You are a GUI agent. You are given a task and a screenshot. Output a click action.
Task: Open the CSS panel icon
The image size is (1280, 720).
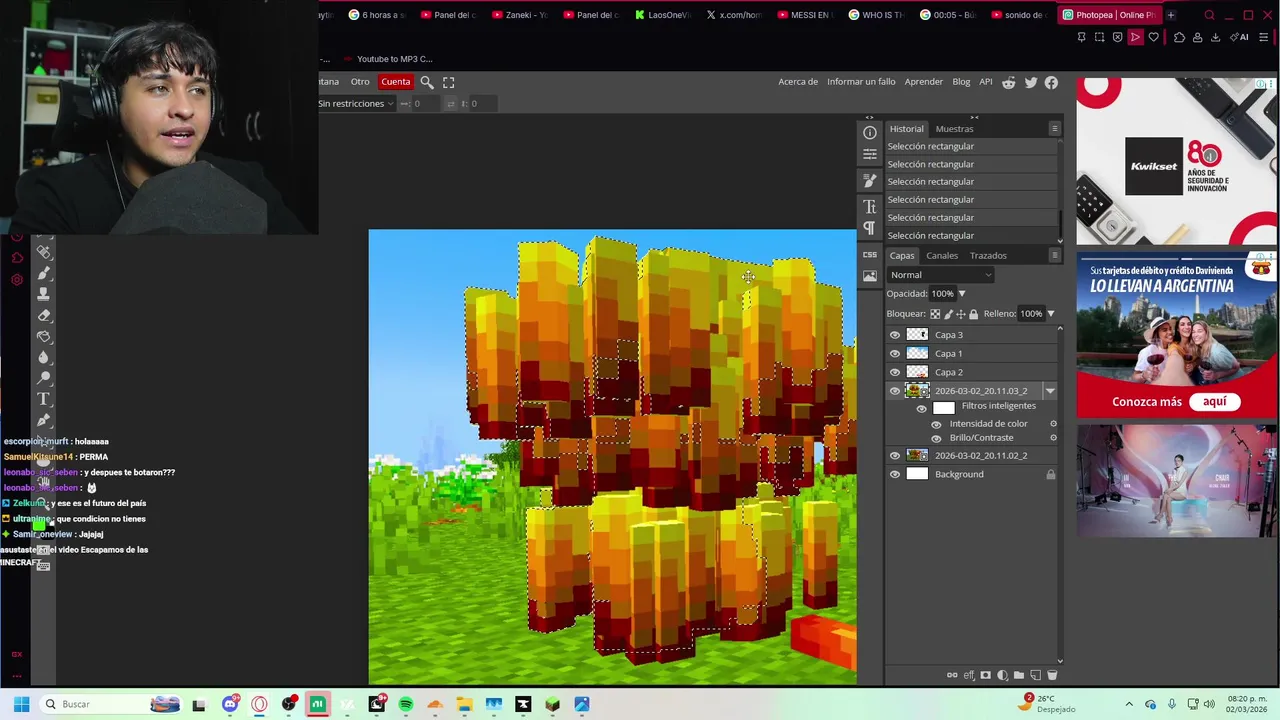coord(870,255)
